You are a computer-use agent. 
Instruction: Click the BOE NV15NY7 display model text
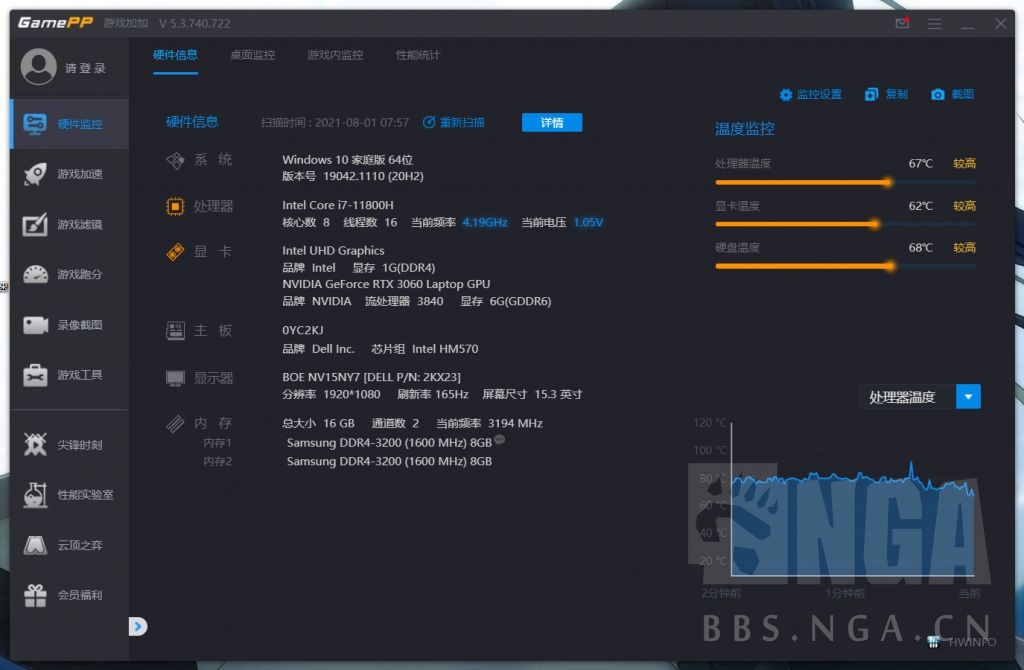click(x=371, y=377)
